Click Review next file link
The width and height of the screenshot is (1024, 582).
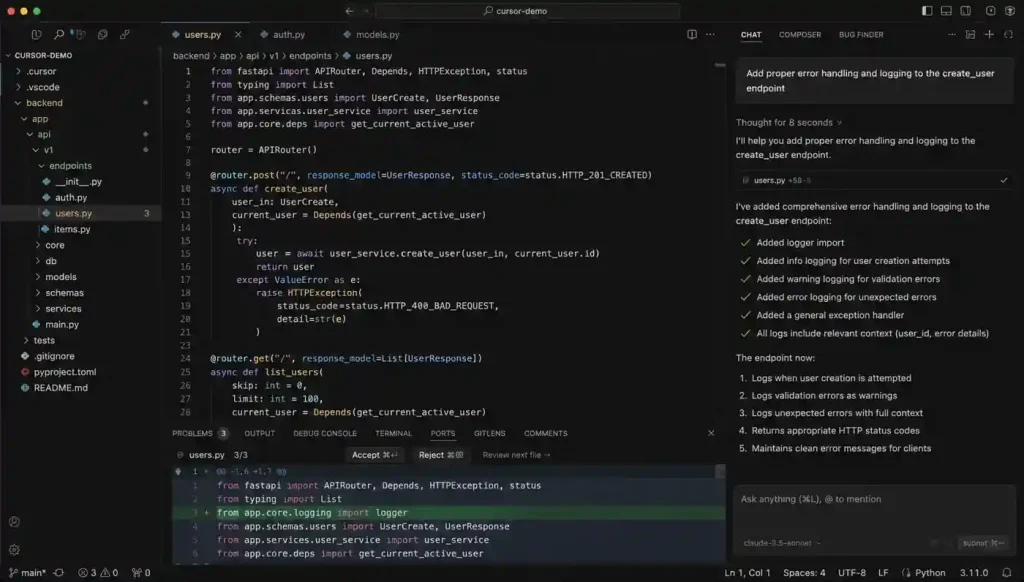(516, 455)
